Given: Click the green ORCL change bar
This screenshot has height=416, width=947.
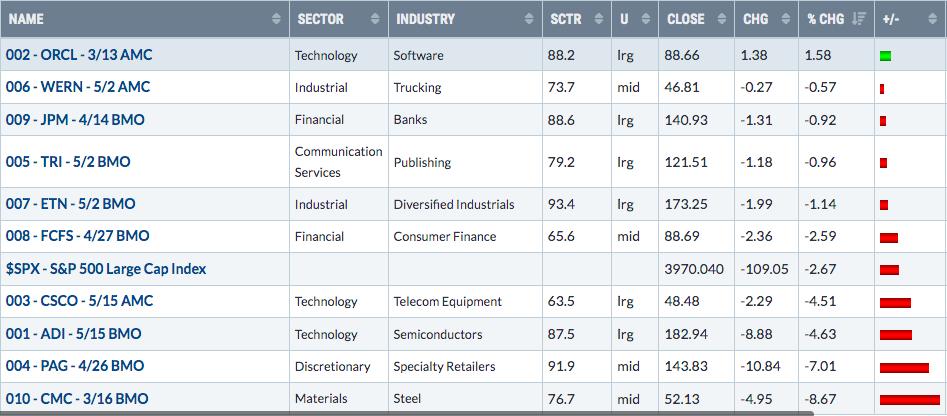Looking at the screenshot, I should tap(886, 56).
